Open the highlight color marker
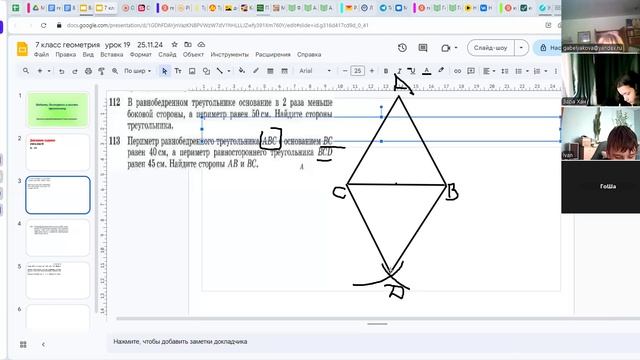The width and height of the screenshot is (640, 360). click(441, 71)
